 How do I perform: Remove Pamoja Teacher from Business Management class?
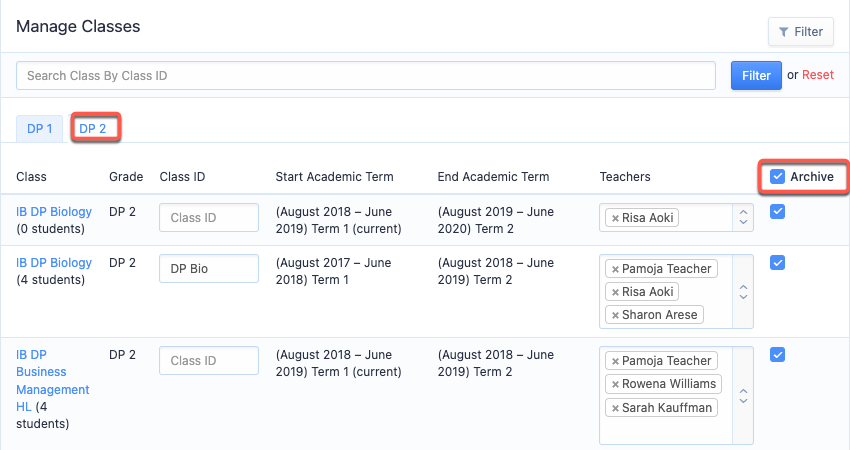[x=615, y=361]
